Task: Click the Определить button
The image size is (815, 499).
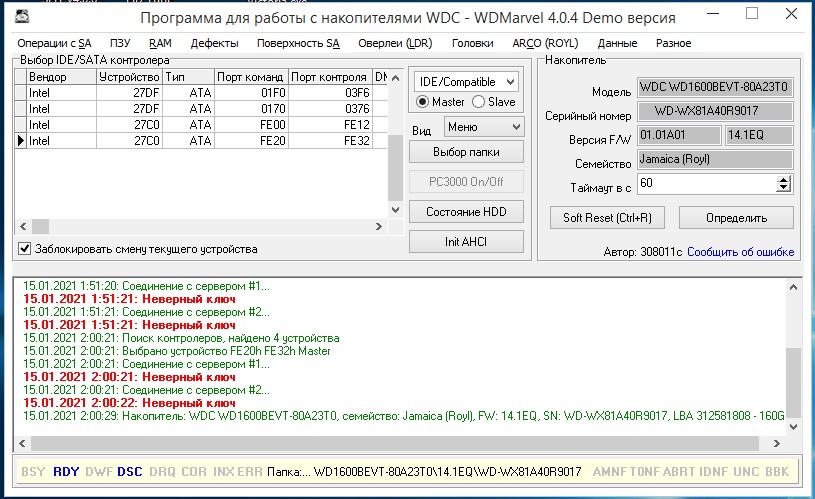Action: (x=736, y=217)
